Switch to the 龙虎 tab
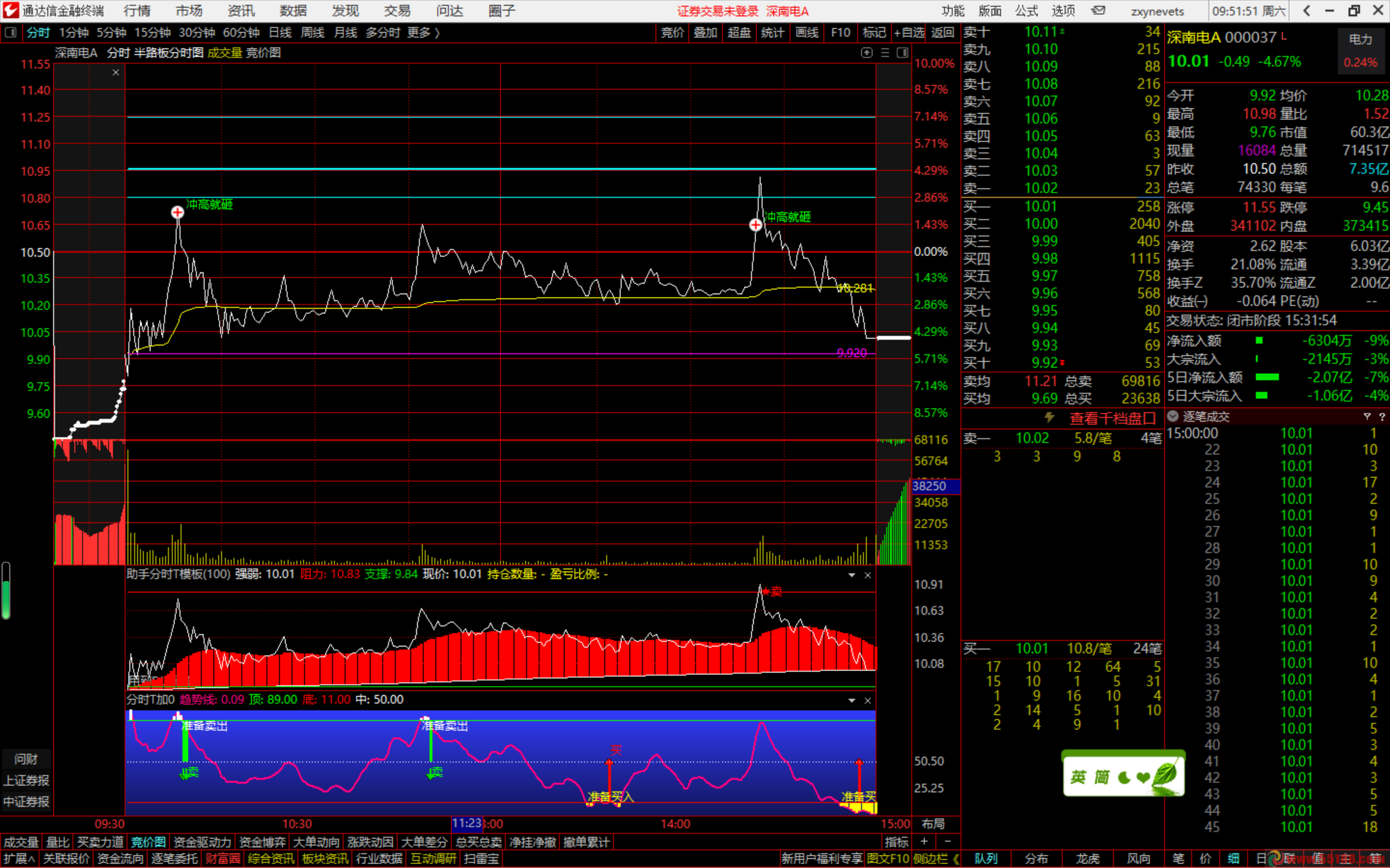 click(x=1088, y=859)
